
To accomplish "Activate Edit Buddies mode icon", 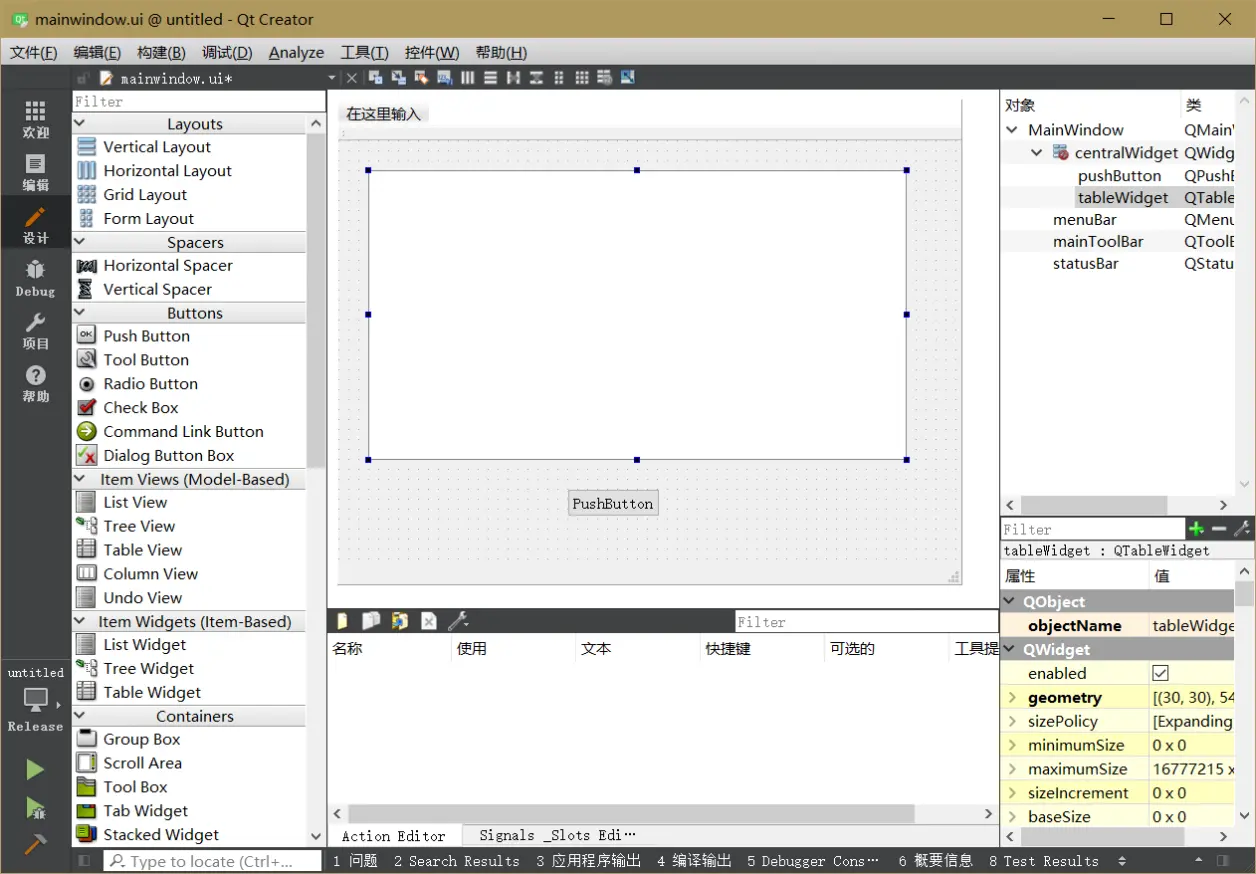I will tap(421, 78).
